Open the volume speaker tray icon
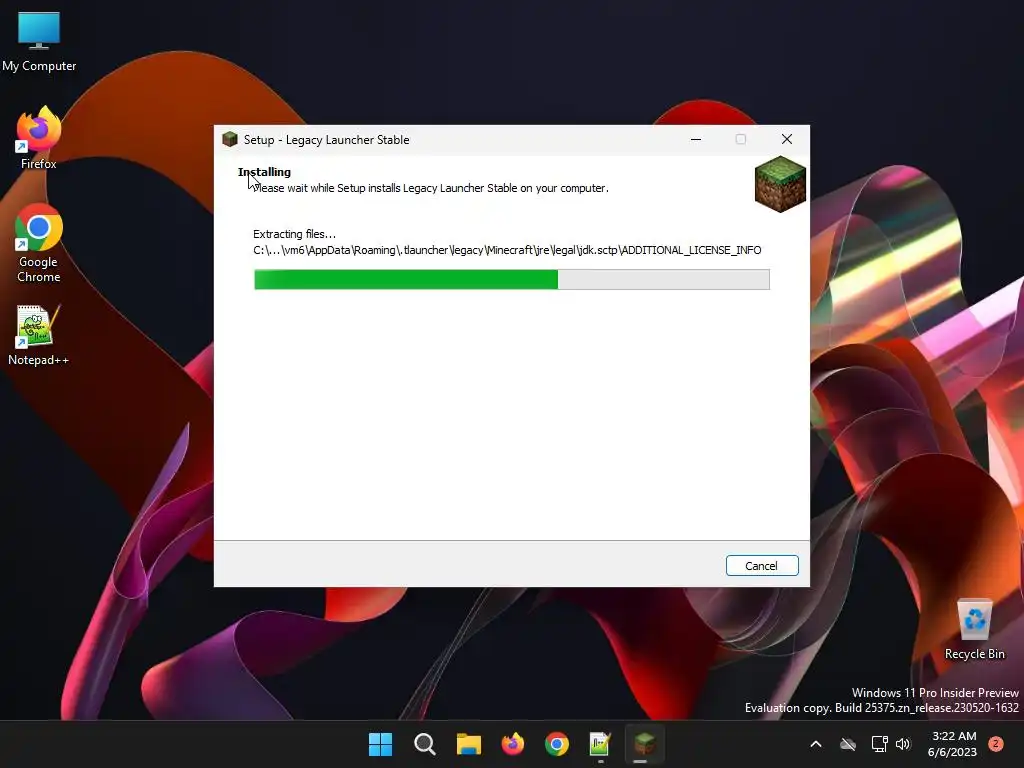The width and height of the screenshot is (1024, 768). pos(903,744)
